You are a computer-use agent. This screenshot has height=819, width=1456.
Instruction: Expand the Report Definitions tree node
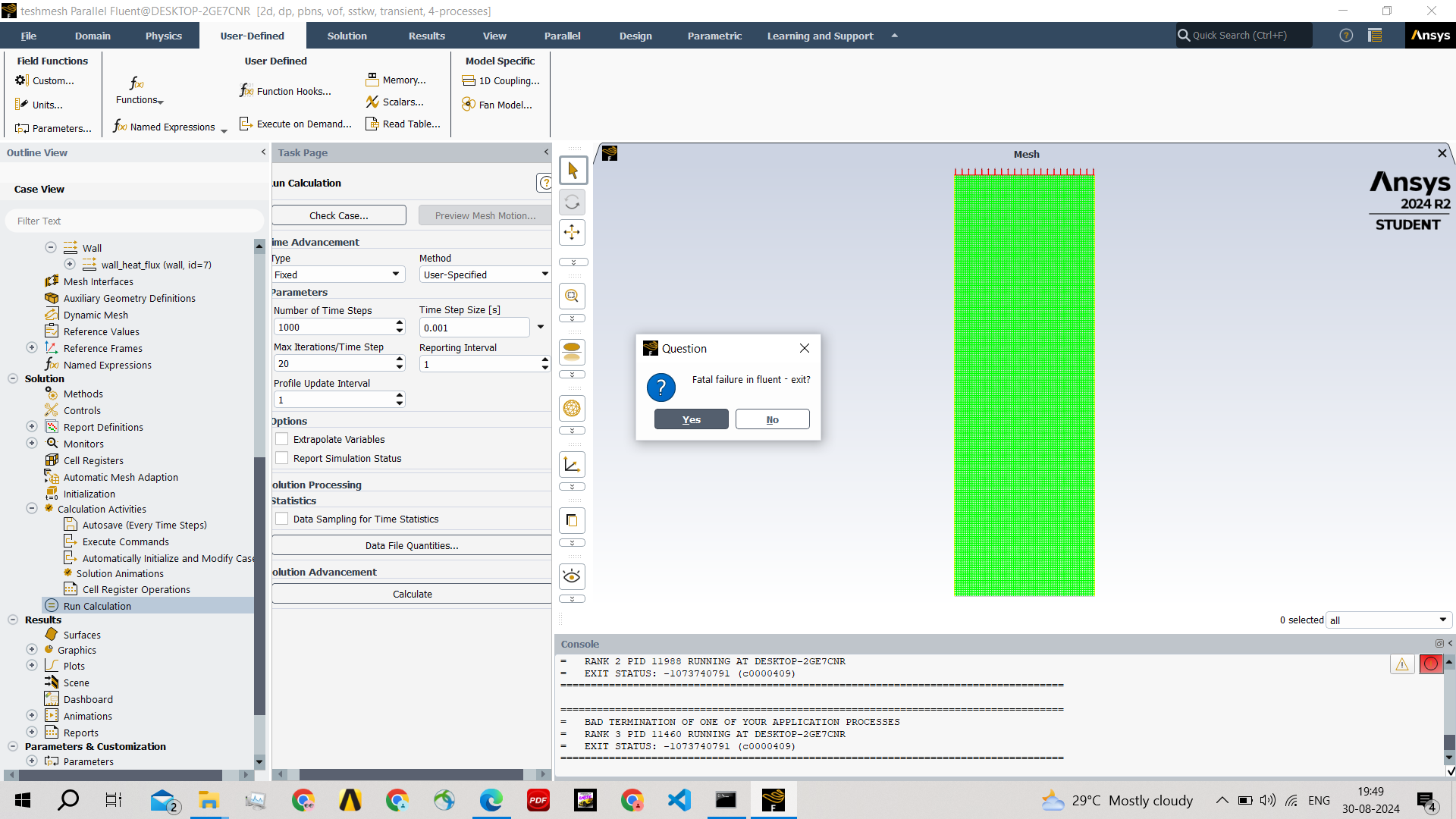pos(32,427)
